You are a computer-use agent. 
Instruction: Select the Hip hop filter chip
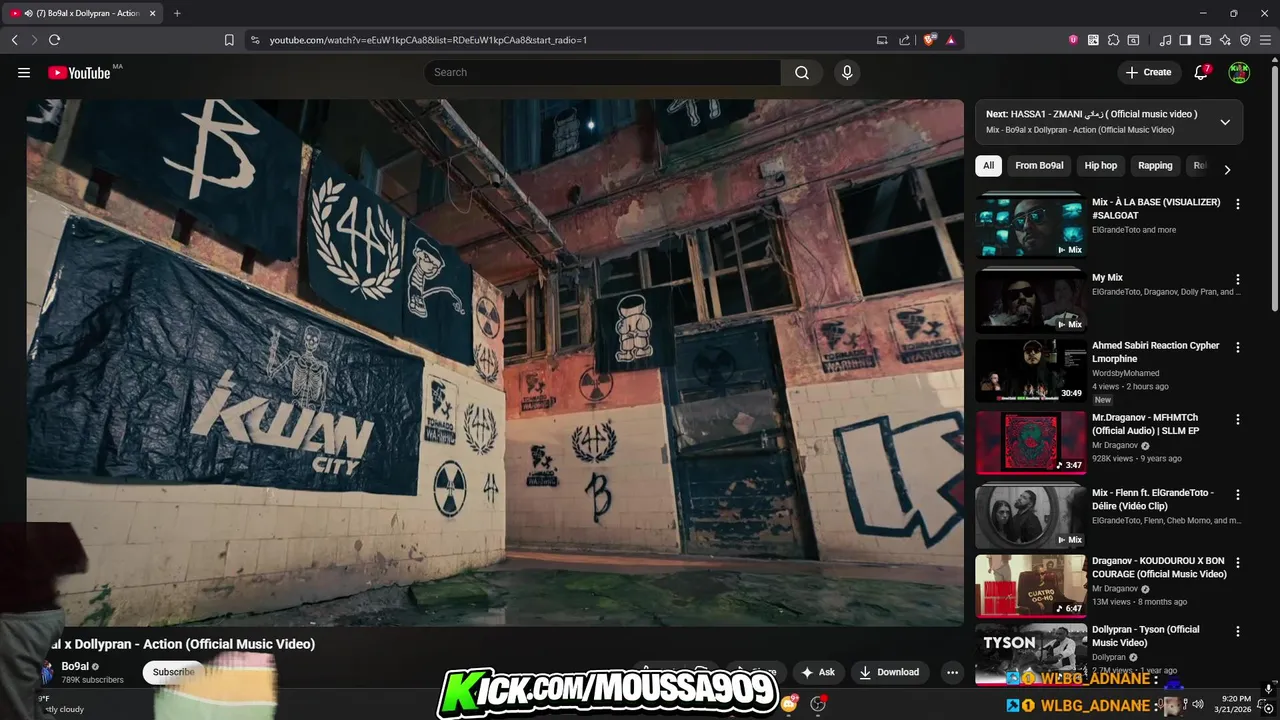[1101, 166]
